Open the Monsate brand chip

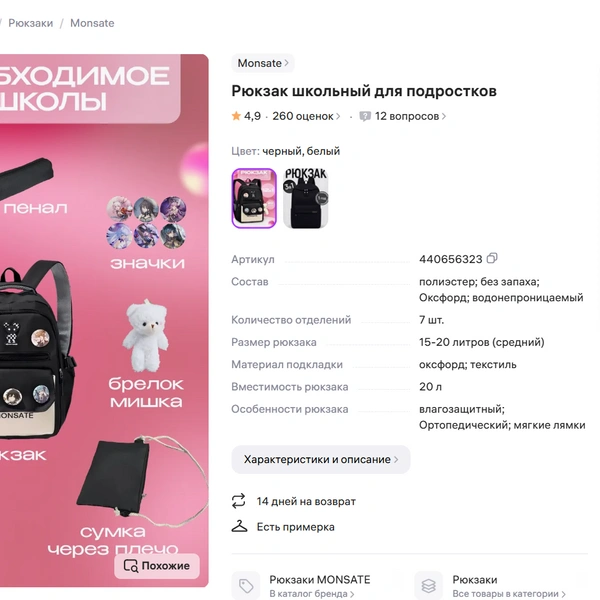click(263, 63)
